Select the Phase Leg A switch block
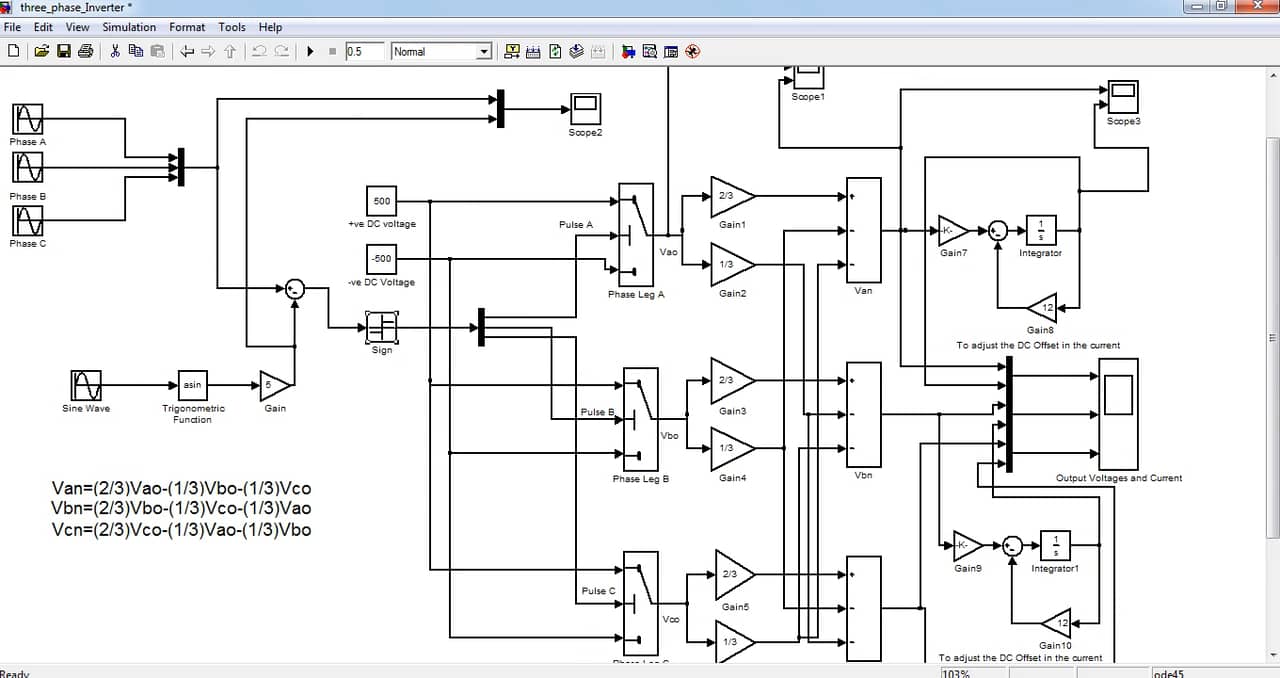The width and height of the screenshot is (1280, 678). pyautogui.click(x=636, y=235)
